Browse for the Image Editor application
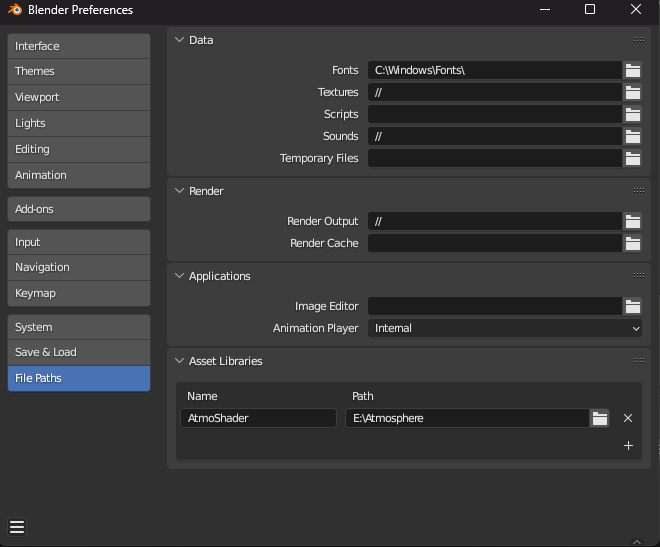The width and height of the screenshot is (660, 547). (632, 306)
